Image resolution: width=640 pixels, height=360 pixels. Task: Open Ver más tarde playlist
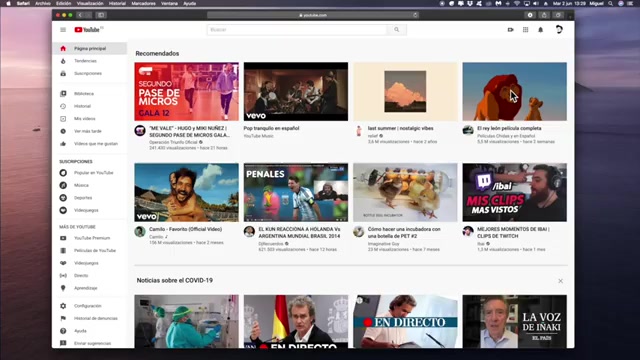[89, 131]
